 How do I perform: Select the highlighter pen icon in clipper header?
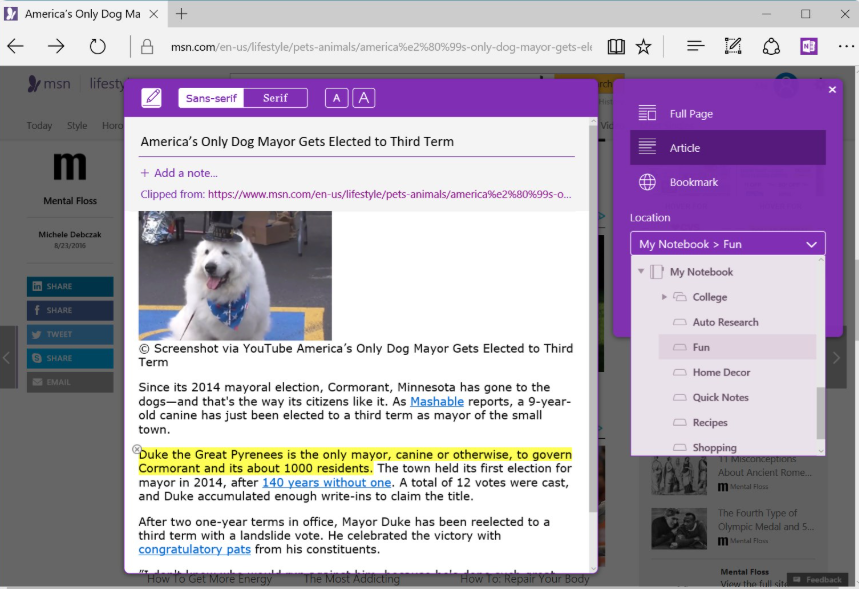151,97
